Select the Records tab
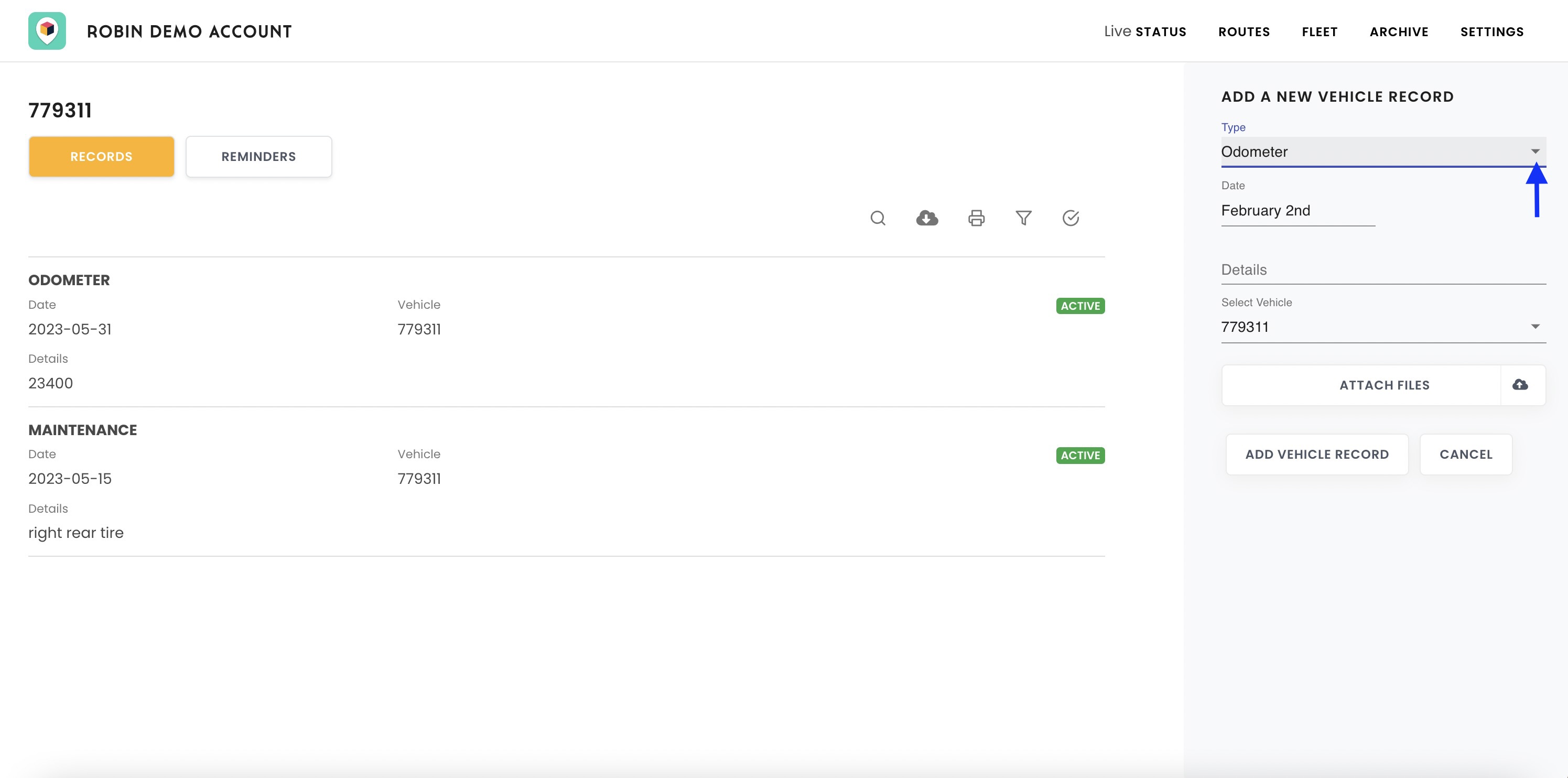This screenshot has width=1568, height=778. click(x=101, y=156)
